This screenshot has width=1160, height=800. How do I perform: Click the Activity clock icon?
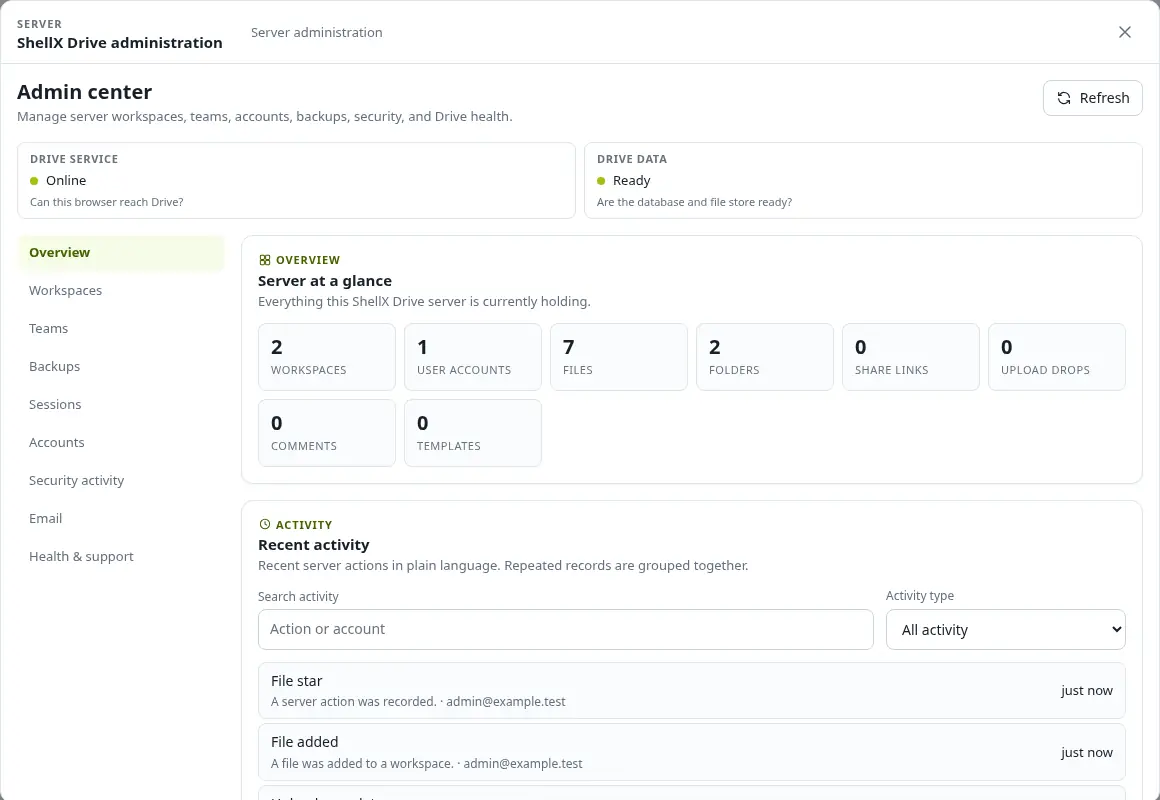pos(265,524)
